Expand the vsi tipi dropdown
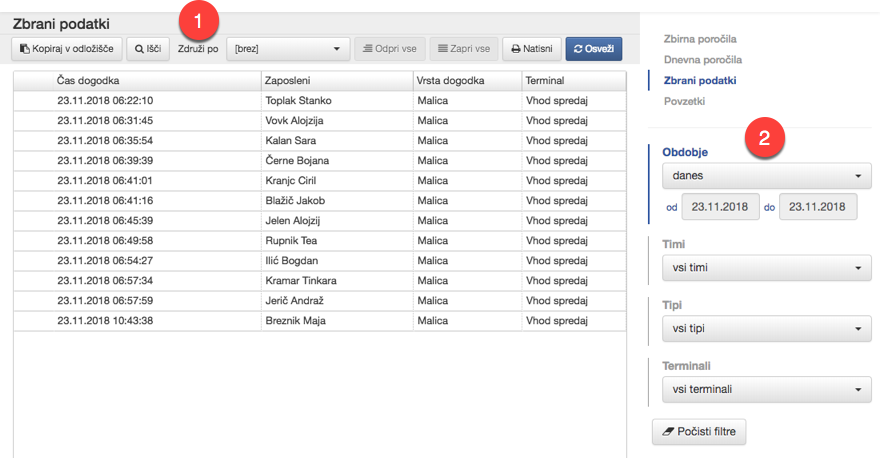The height and width of the screenshot is (458, 880). tap(767, 328)
